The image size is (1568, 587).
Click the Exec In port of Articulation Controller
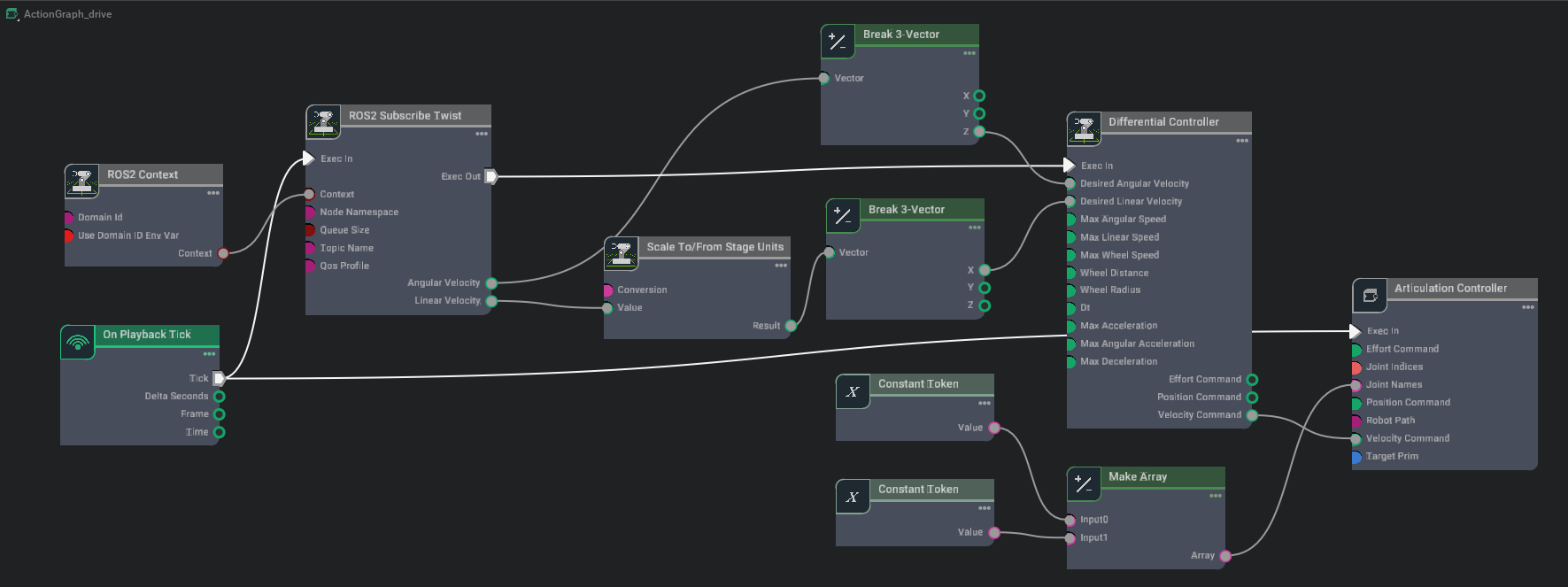click(1355, 331)
